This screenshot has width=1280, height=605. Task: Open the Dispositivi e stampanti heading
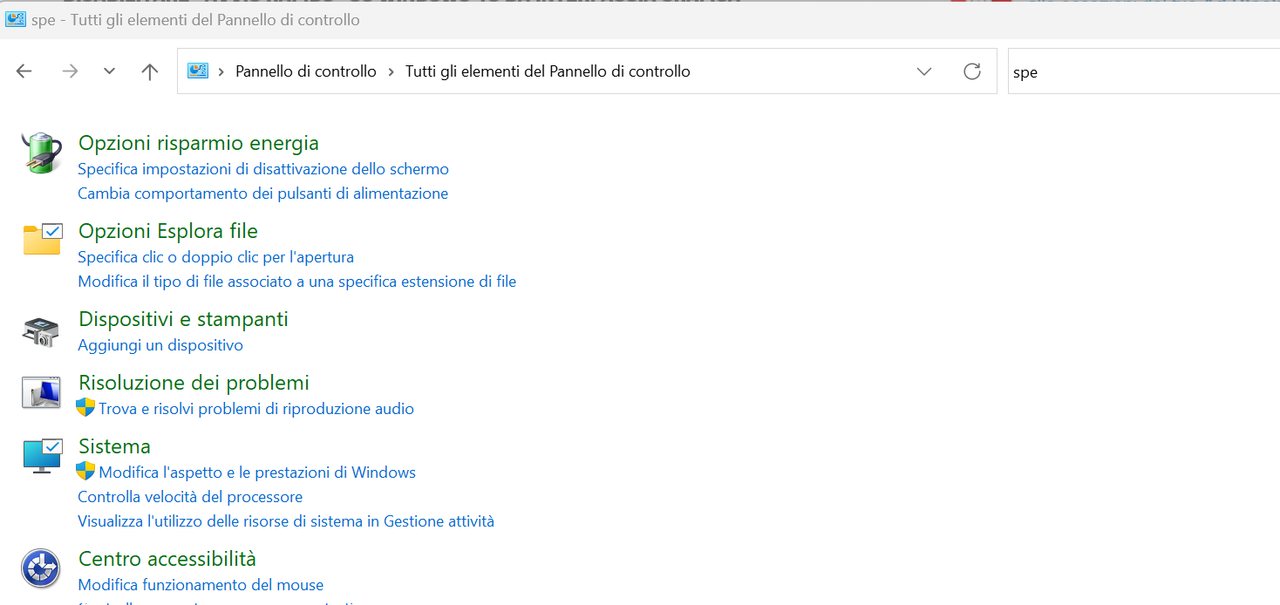click(183, 319)
